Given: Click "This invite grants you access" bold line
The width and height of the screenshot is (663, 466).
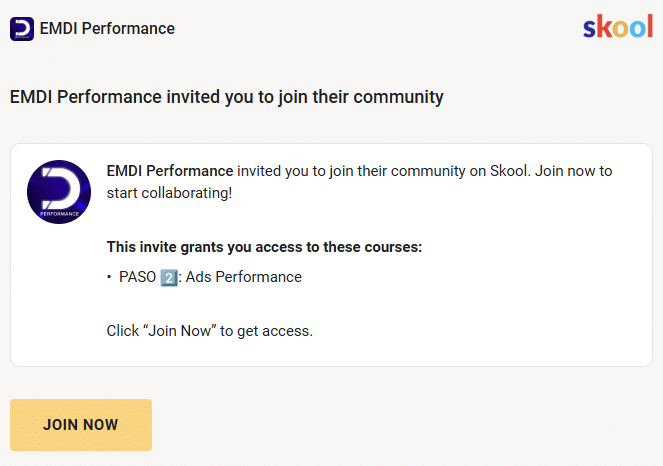Looking at the screenshot, I should click(x=264, y=247).
